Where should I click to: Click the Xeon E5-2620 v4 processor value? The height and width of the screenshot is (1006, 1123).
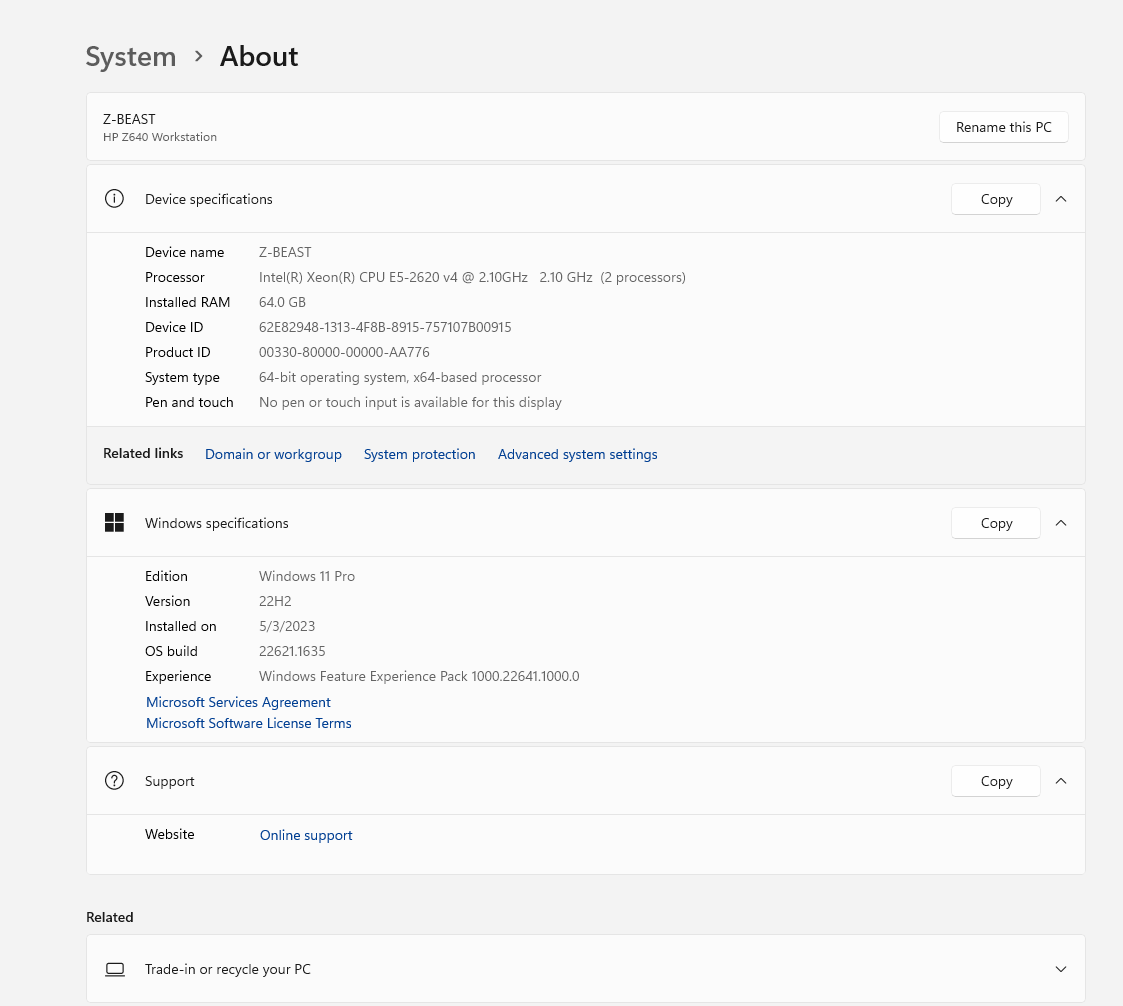pyautogui.click(x=472, y=277)
